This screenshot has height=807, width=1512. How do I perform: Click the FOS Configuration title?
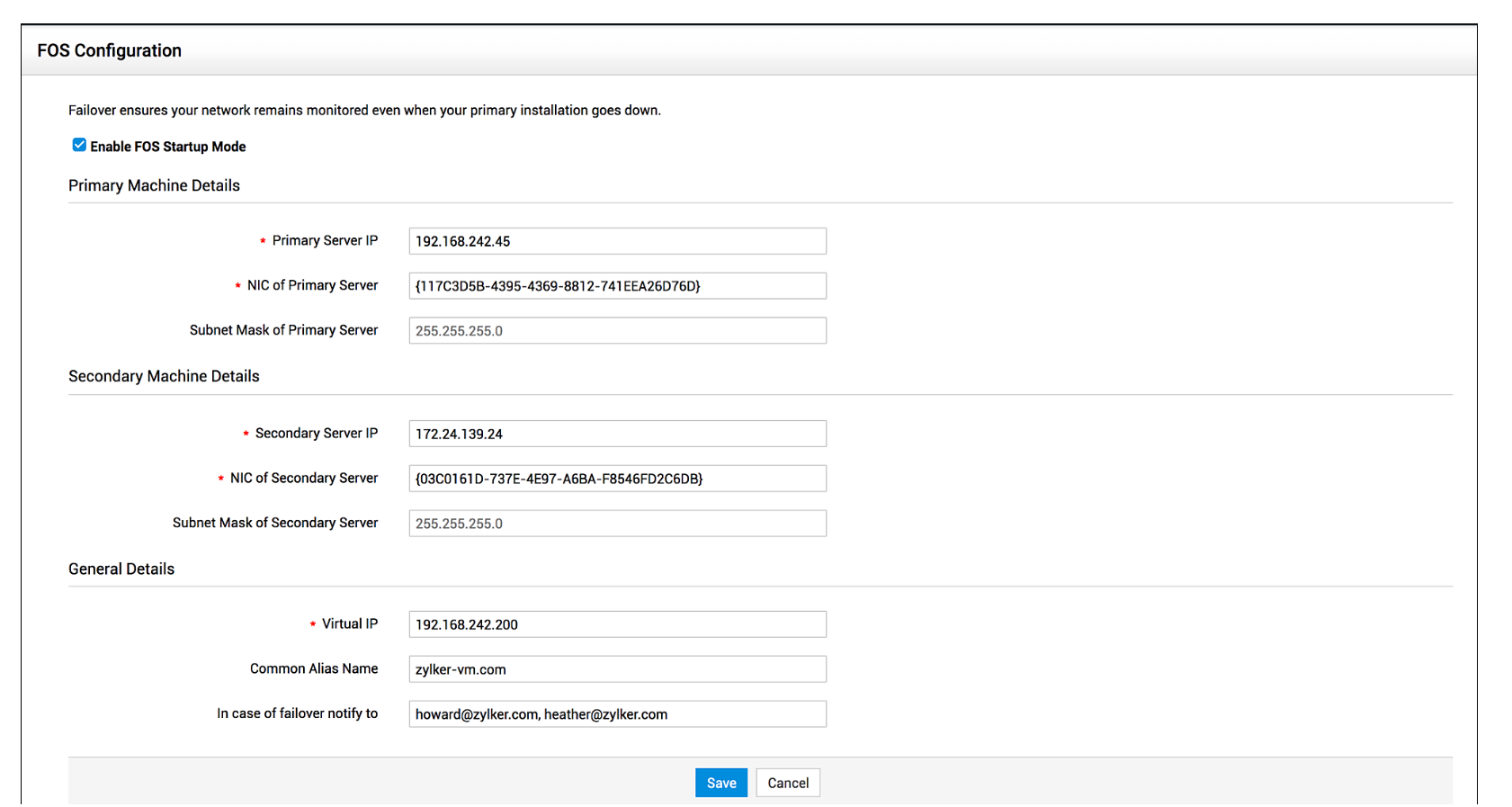point(109,50)
